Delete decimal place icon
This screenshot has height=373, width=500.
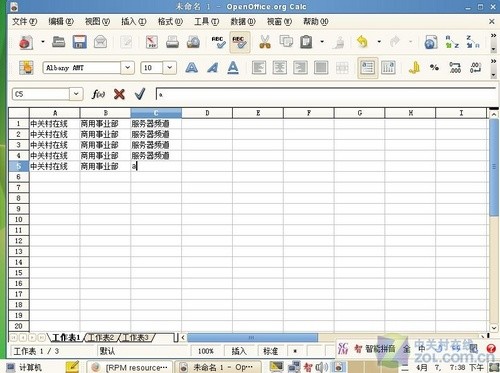pyautogui.click(x=476, y=68)
